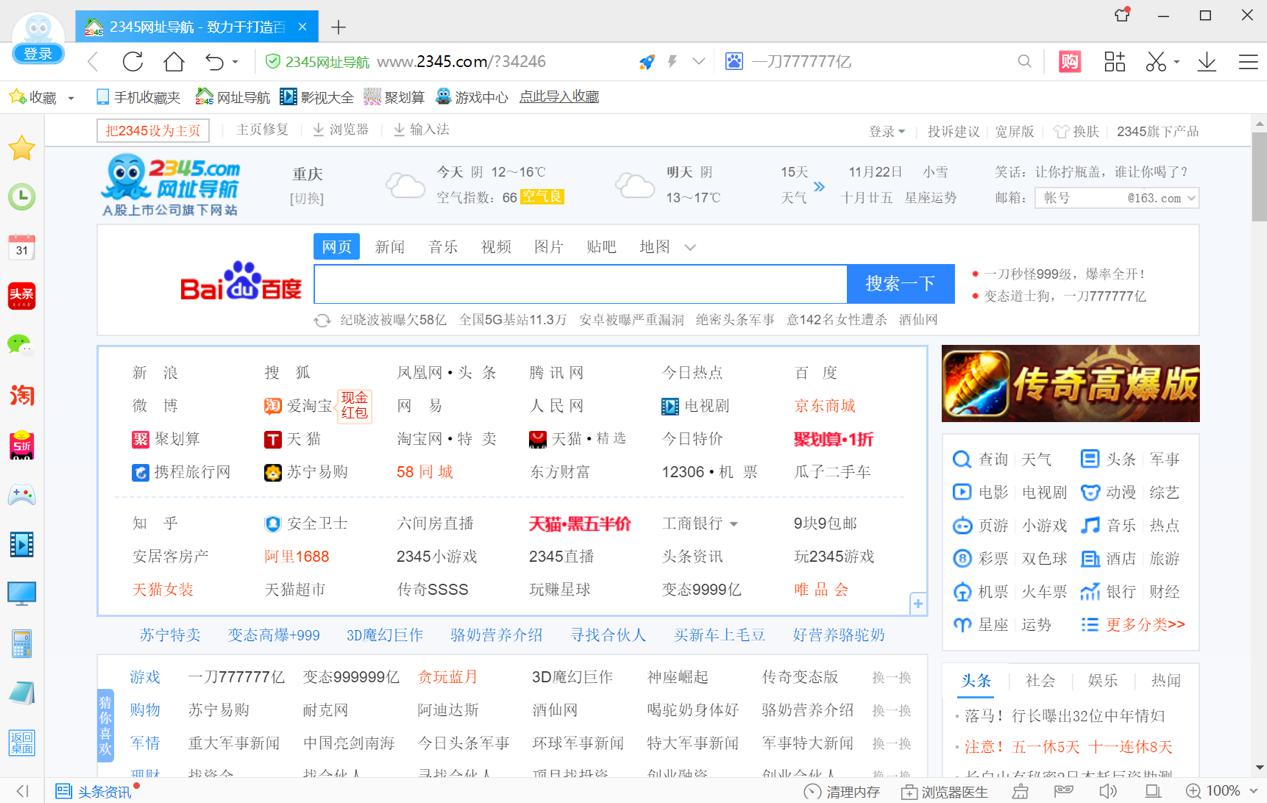Viewport: 1267px width, 803px height.
Task: Open the address bar dropdown arrow
Action: [699, 62]
